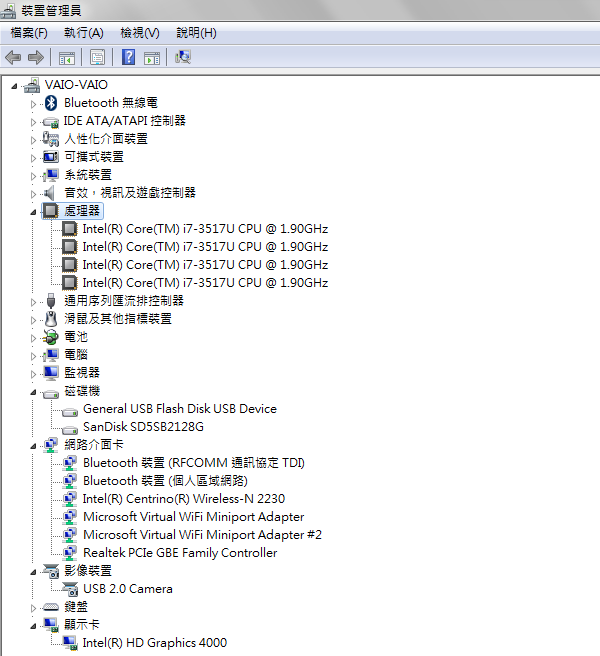Select SanDisk SD5SB2128G drive
The height and width of the screenshot is (656, 600).
pos(144,427)
